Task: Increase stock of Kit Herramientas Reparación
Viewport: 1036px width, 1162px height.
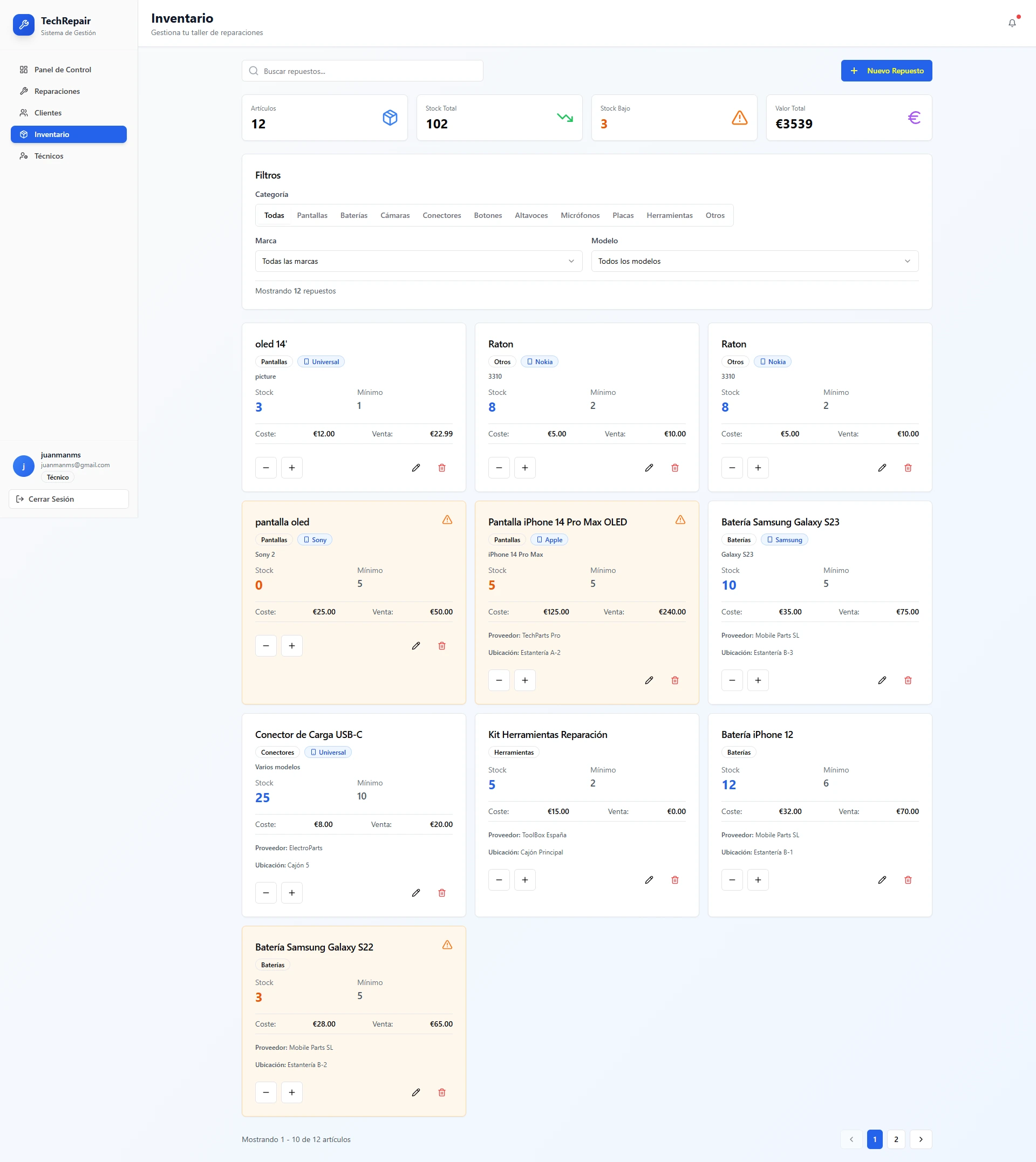Action: point(525,880)
